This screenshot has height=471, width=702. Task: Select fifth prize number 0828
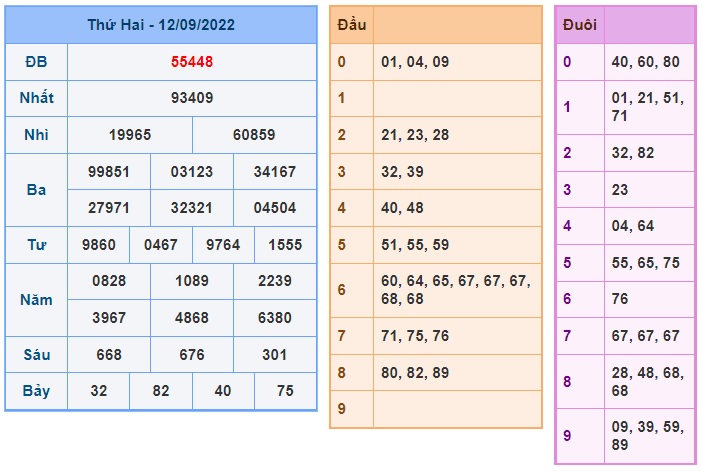click(x=109, y=281)
